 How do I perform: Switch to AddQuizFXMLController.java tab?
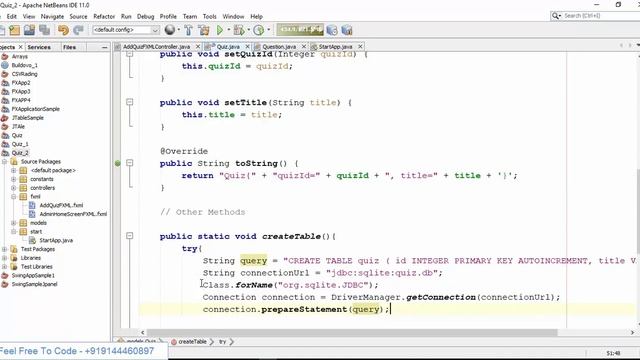pos(156,47)
